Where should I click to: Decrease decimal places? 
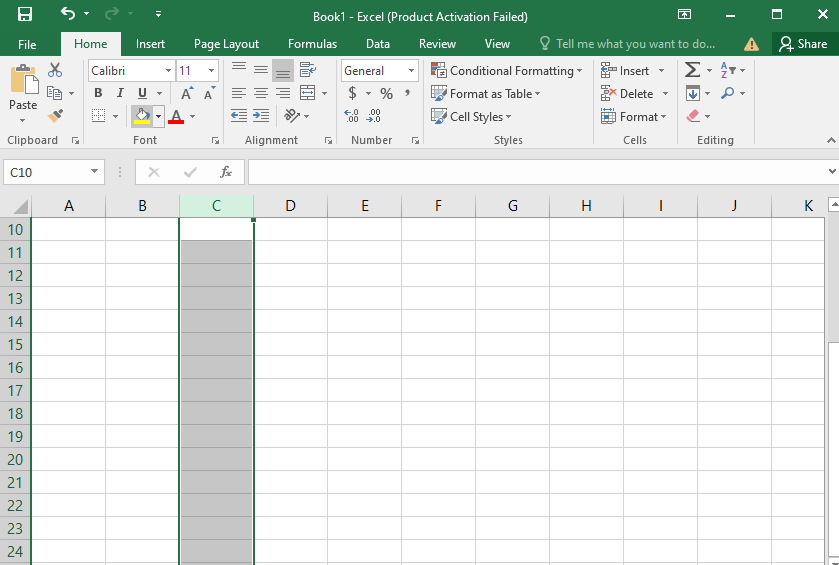pos(374,116)
